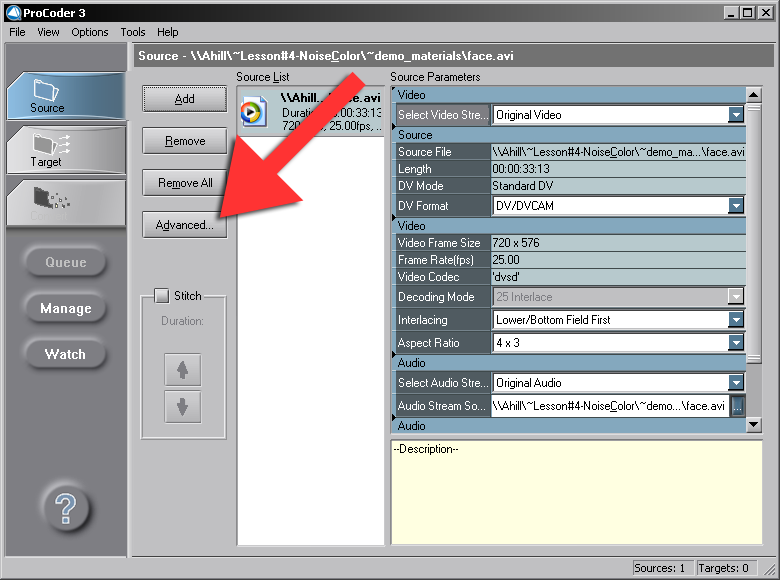Click the ProCoder 3 title bar logo
The width and height of the screenshot is (780, 580).
click(x=13, y=12)
